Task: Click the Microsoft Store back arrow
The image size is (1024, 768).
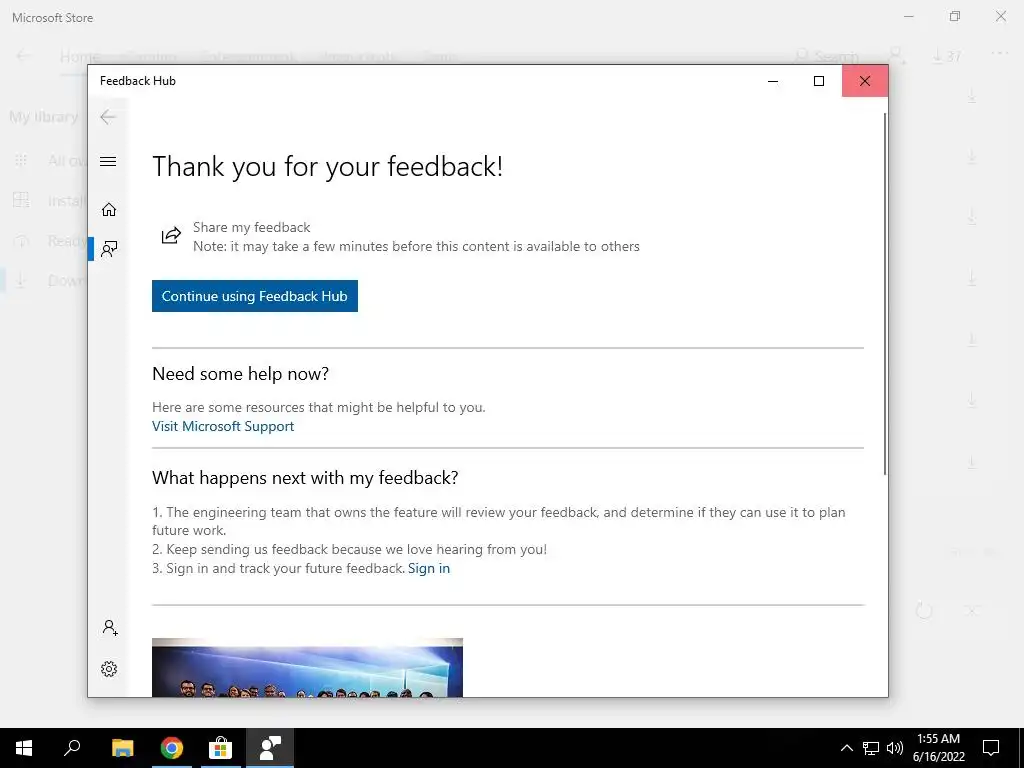Action: pyautogui.click(x=24, y=56)
